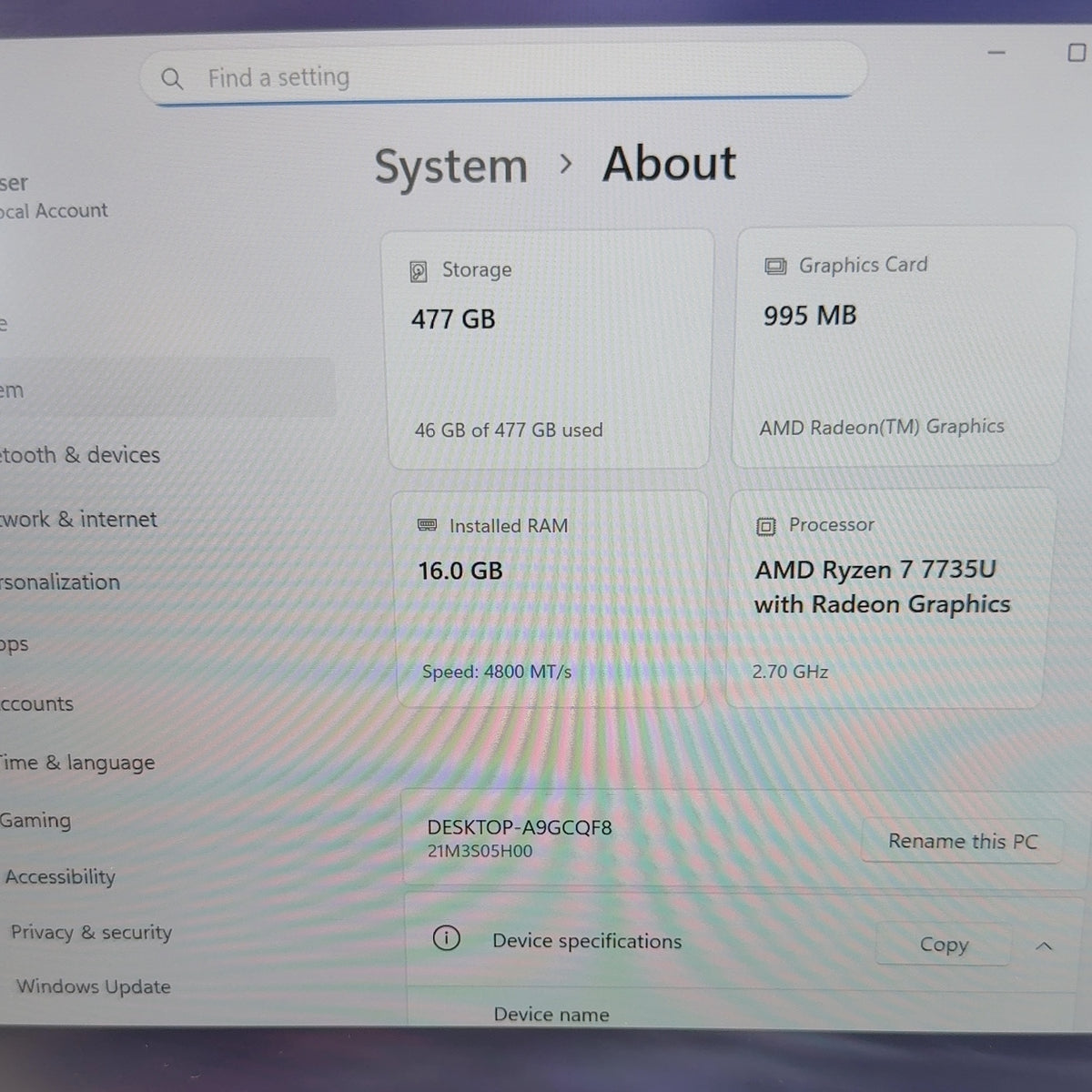Image resolution: width=1092 pixels, height=1092 pixels.
Task: Open Network & internet settings
Action: [79, 520]
